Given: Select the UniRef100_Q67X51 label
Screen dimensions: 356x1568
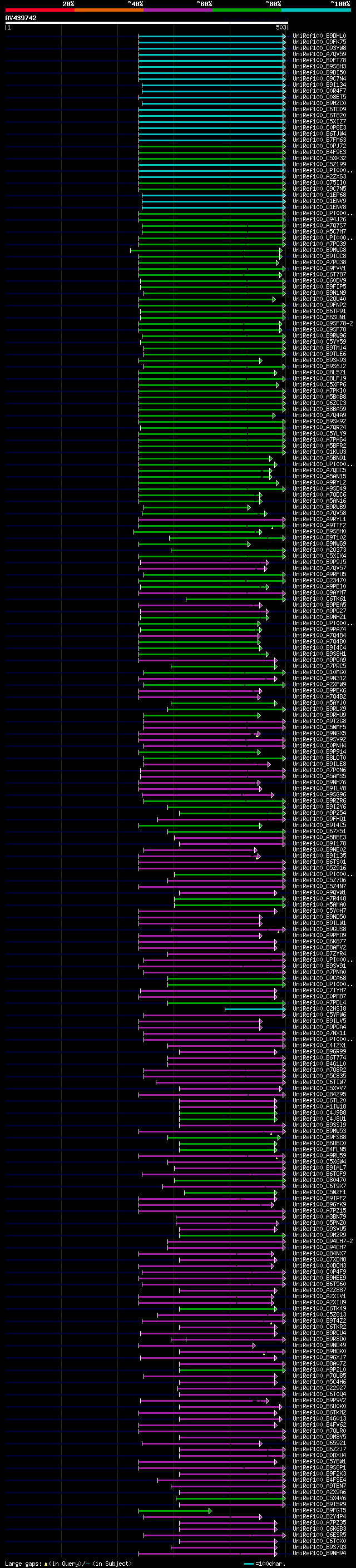Looking at the screenshot, I should tap(319, 832).
